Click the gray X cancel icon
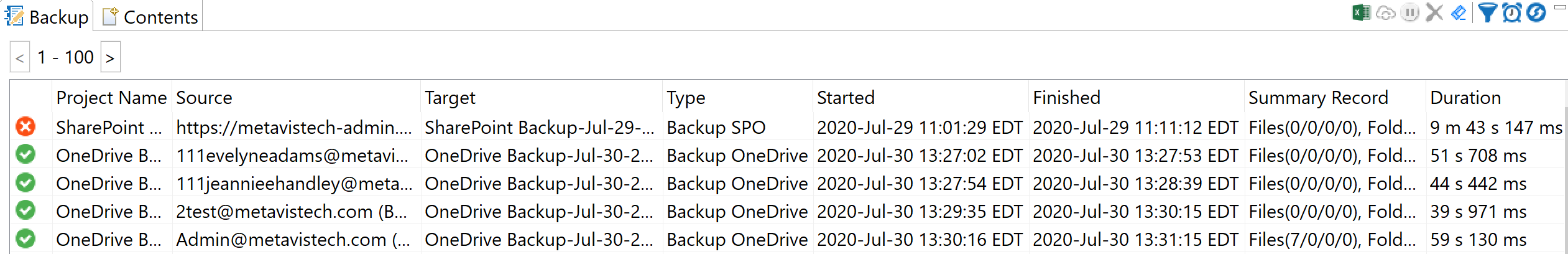Viewport: 1568px width, 254px height. click(1434, 12)
